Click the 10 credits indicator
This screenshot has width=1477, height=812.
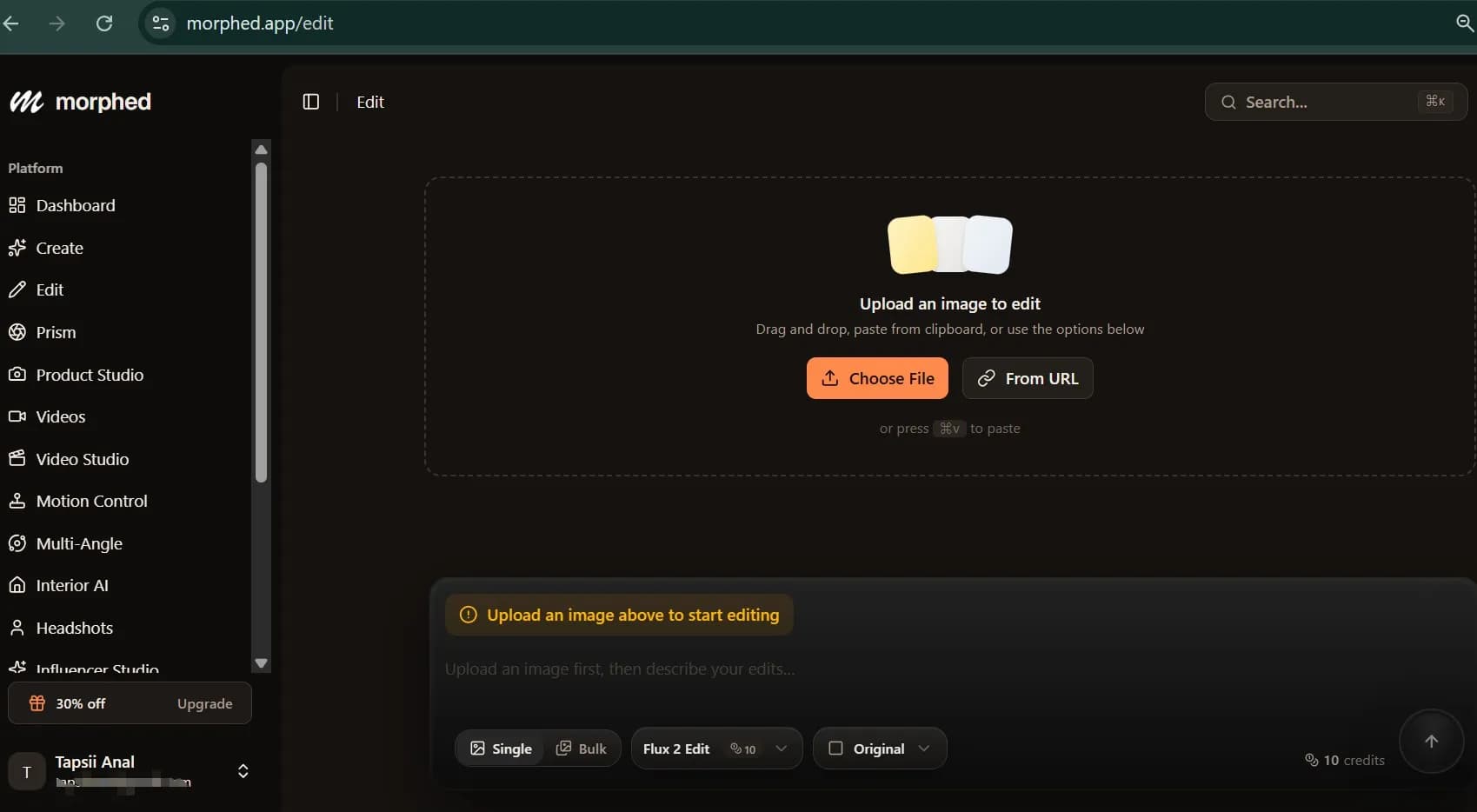[1345, 760]
